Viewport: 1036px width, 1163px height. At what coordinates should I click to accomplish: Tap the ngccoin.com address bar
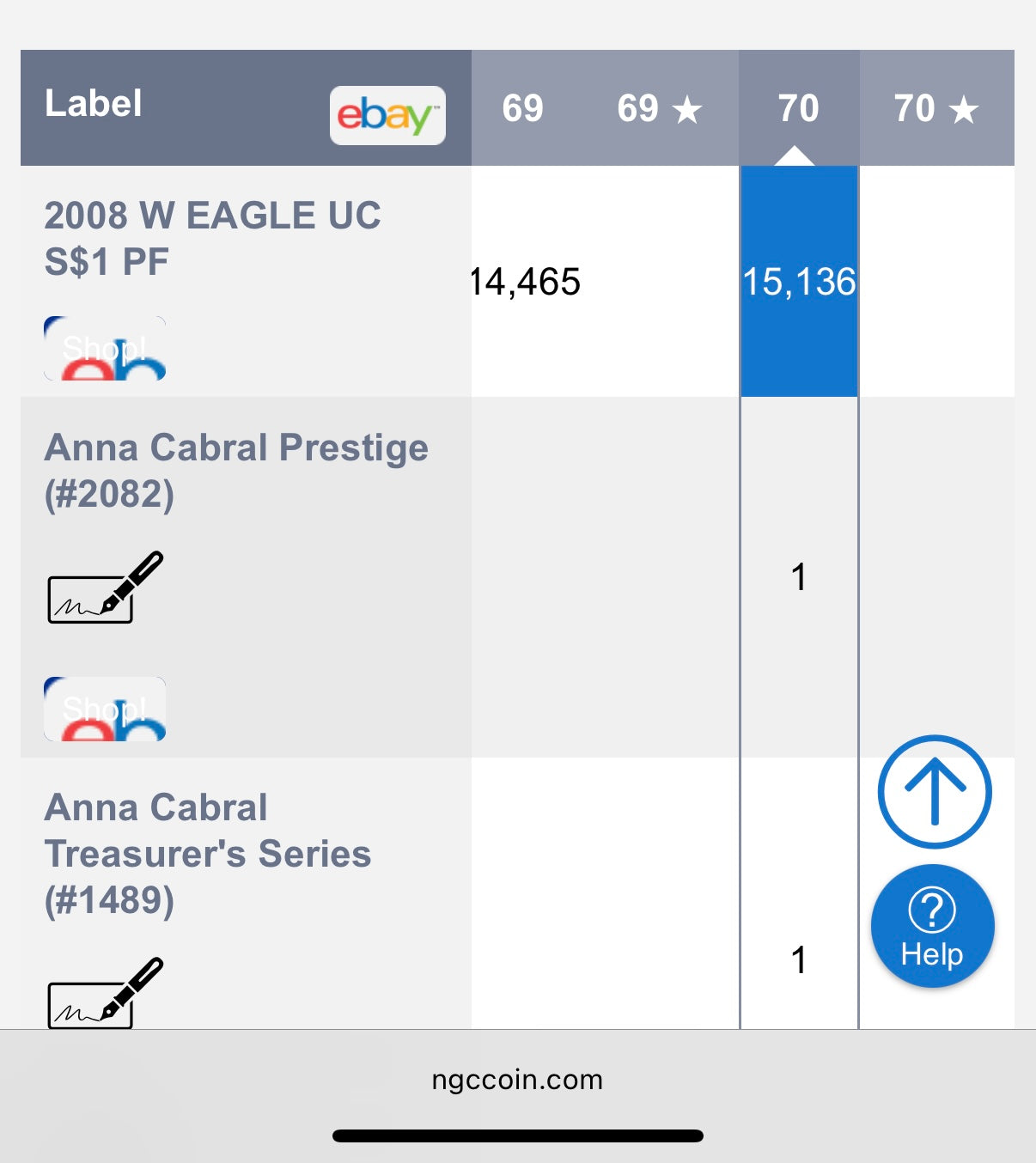pyautogui.click(x=517, y=1080)
